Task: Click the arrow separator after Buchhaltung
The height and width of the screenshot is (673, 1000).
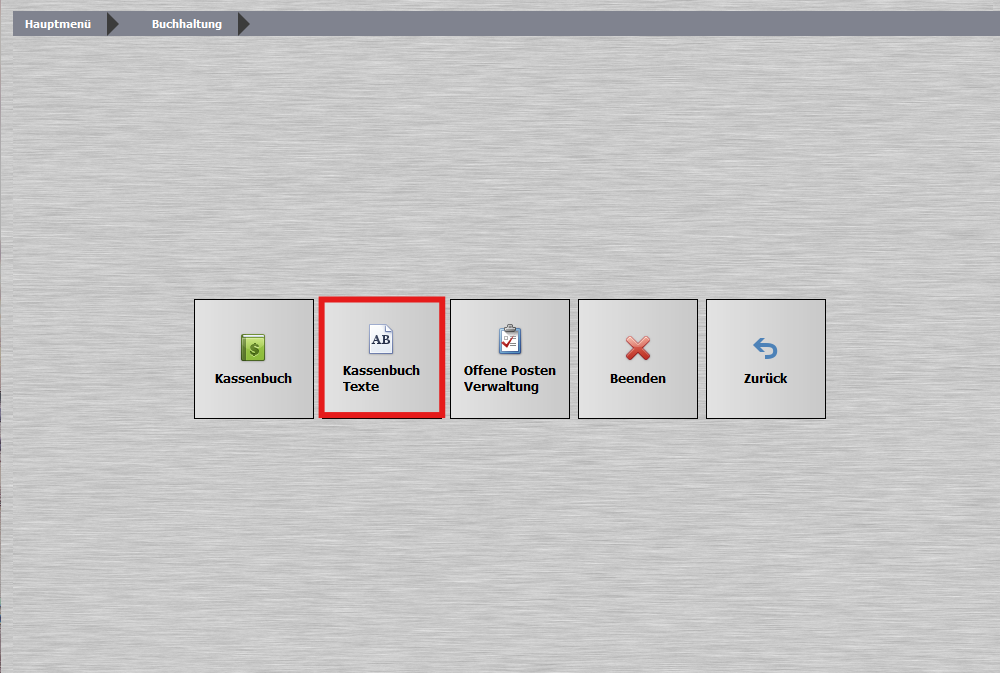Action: (x=244, y=24)
